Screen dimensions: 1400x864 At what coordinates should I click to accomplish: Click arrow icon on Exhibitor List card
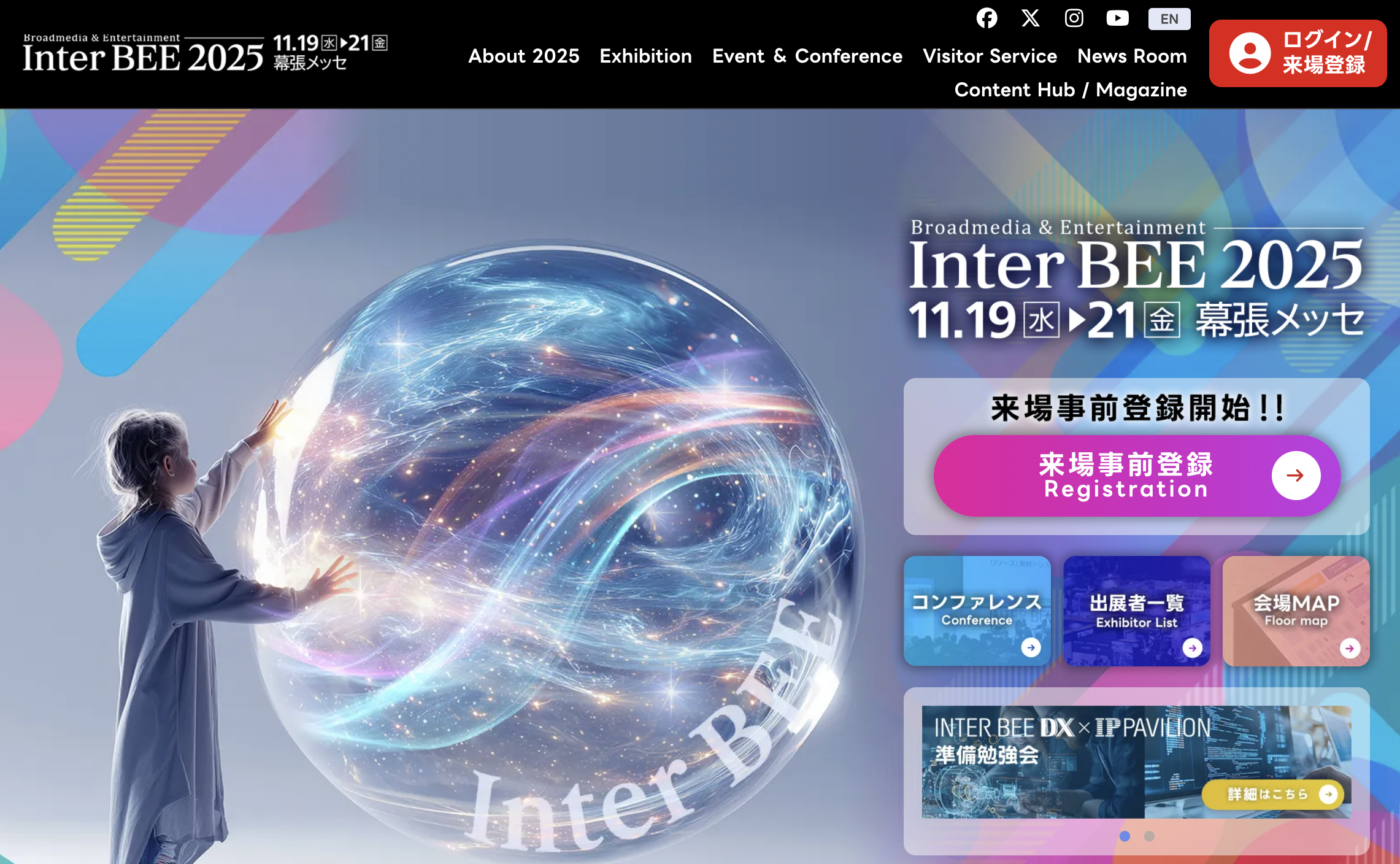coord(1192,647)
